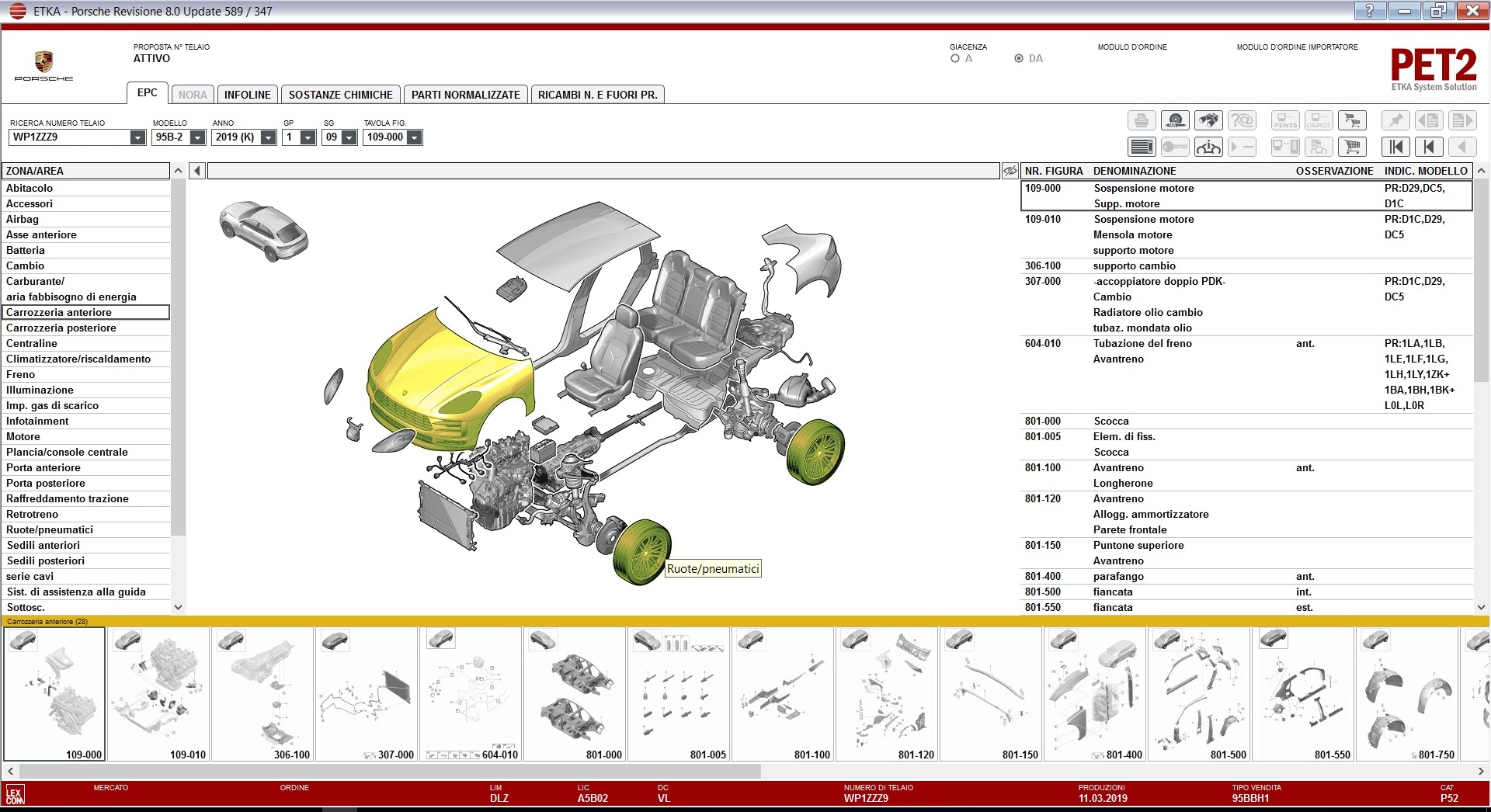Select Freno in the zone list
The height and width of the screenshot is (812, 1491).
(x=85, y=374)
